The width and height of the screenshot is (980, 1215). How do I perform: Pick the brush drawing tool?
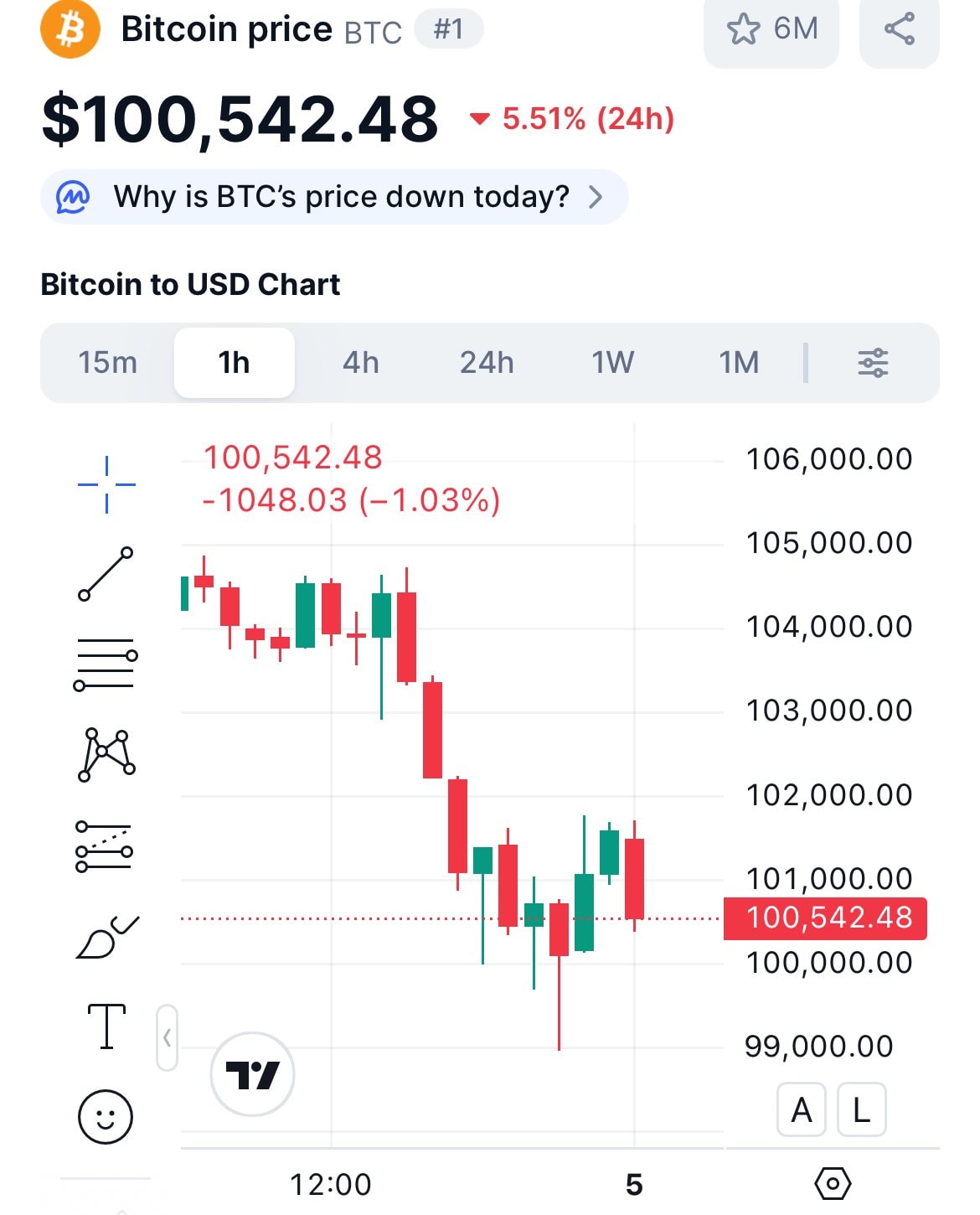[107, 930]
